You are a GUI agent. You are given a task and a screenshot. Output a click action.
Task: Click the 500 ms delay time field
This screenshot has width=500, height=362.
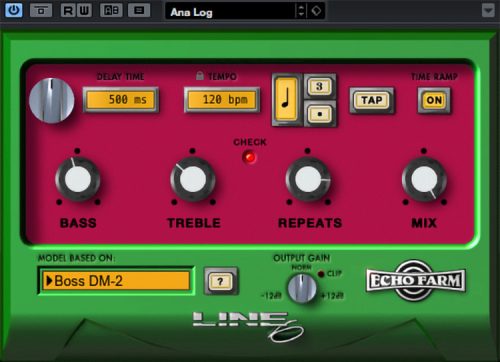121,100
